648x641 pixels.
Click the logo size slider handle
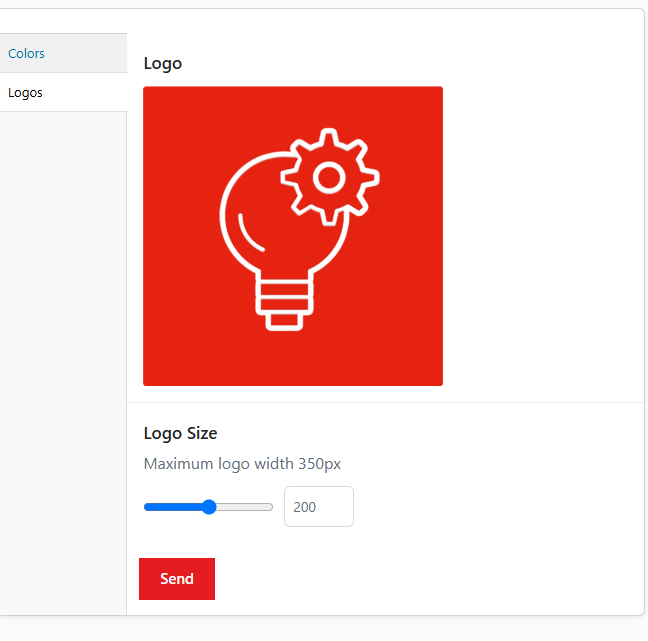pyautogui.click(x=209, y=507)
